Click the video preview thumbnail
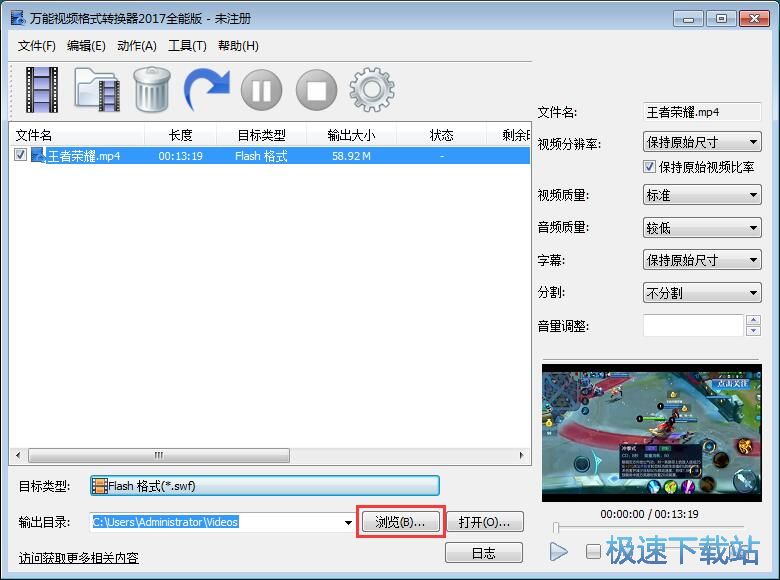 (652, 433)
